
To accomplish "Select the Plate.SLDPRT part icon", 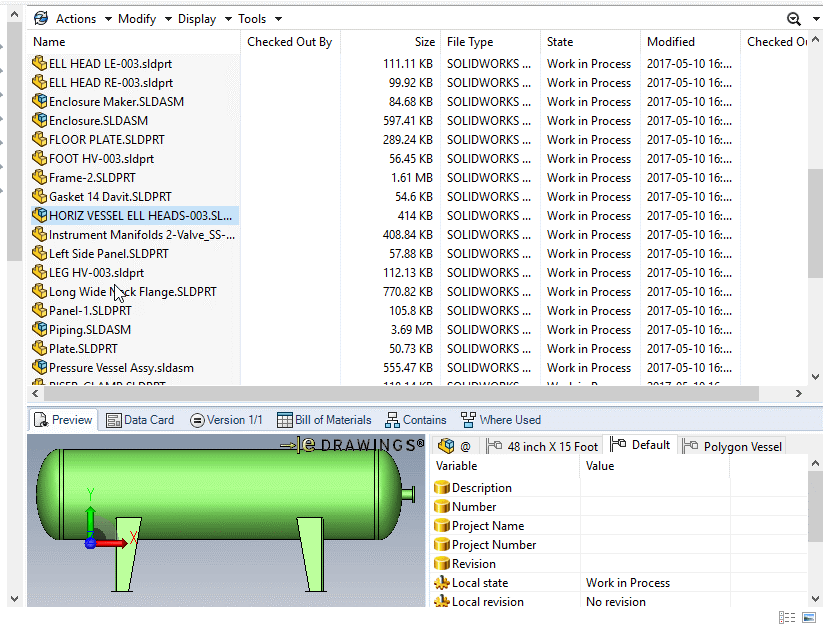I will click(x=39, y=348).
